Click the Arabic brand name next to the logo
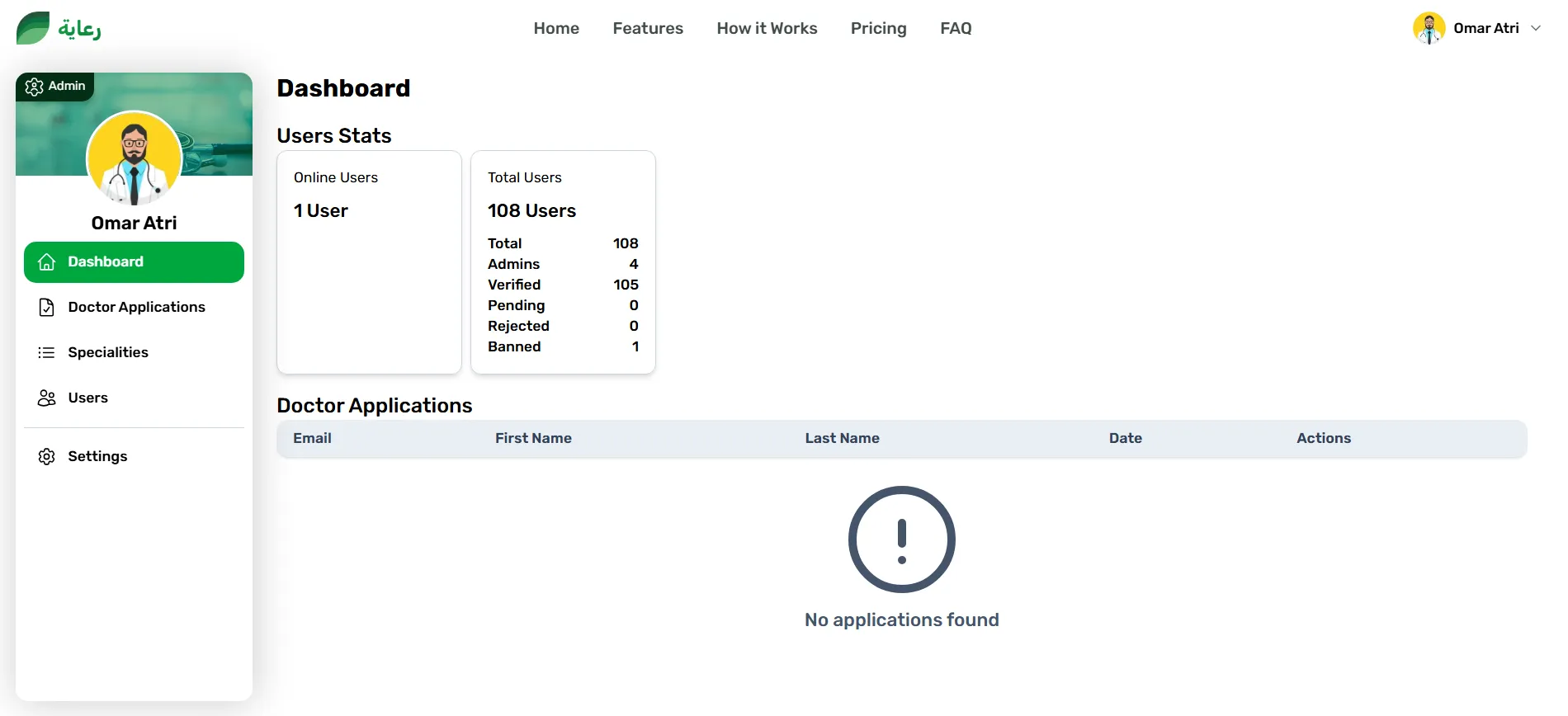Image resolution: width=1568 pixels, height=716 pixels. pyautogui.click(x=79, y=29)
